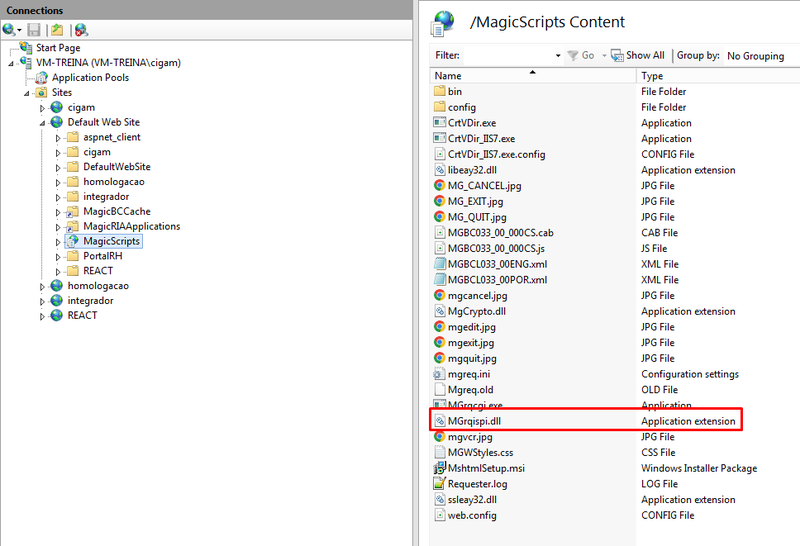Click the Save toolbar icon in Connections
This screenshot has width=800, height=546.
pyautogui.click(x=34, y=30)
